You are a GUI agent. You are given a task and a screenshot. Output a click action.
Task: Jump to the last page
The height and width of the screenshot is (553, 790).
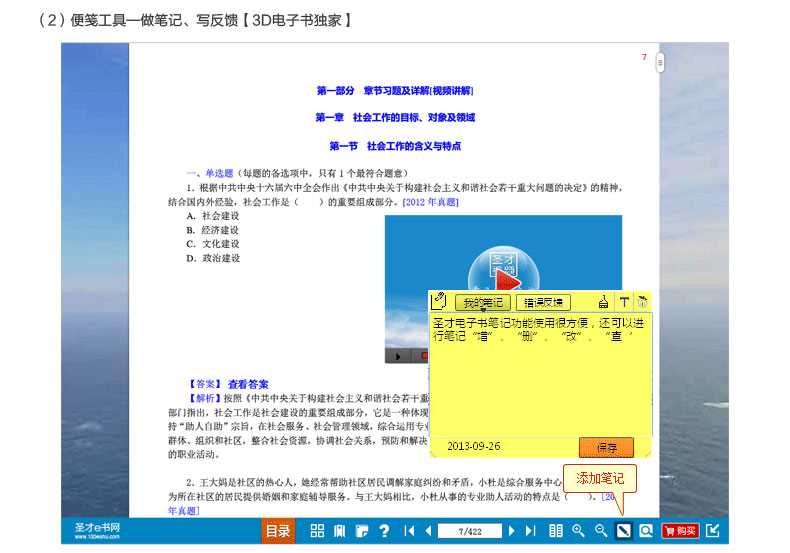(x=531, y=531)
